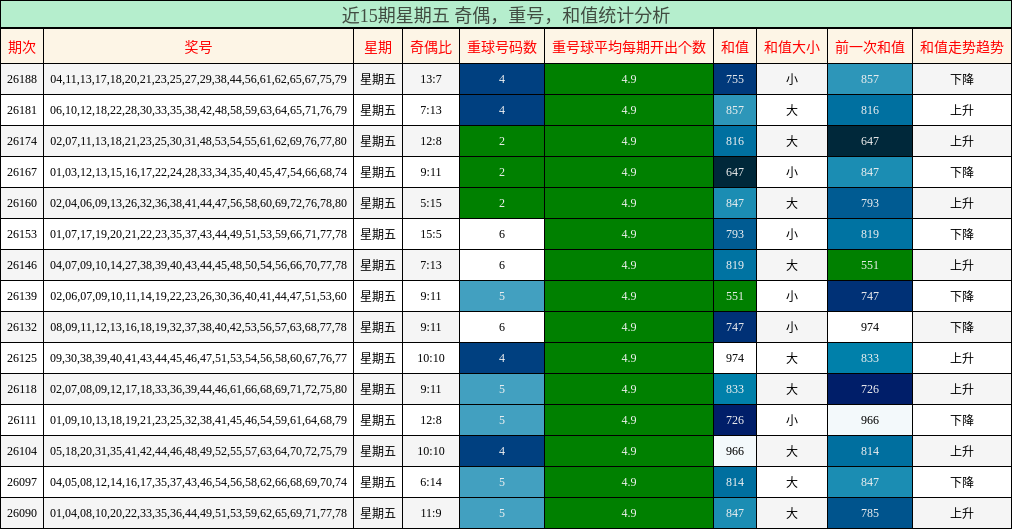
Task: Click the table title 近15期星期五 奇偶，重号，和值统计分析
Action: [506, 15]
